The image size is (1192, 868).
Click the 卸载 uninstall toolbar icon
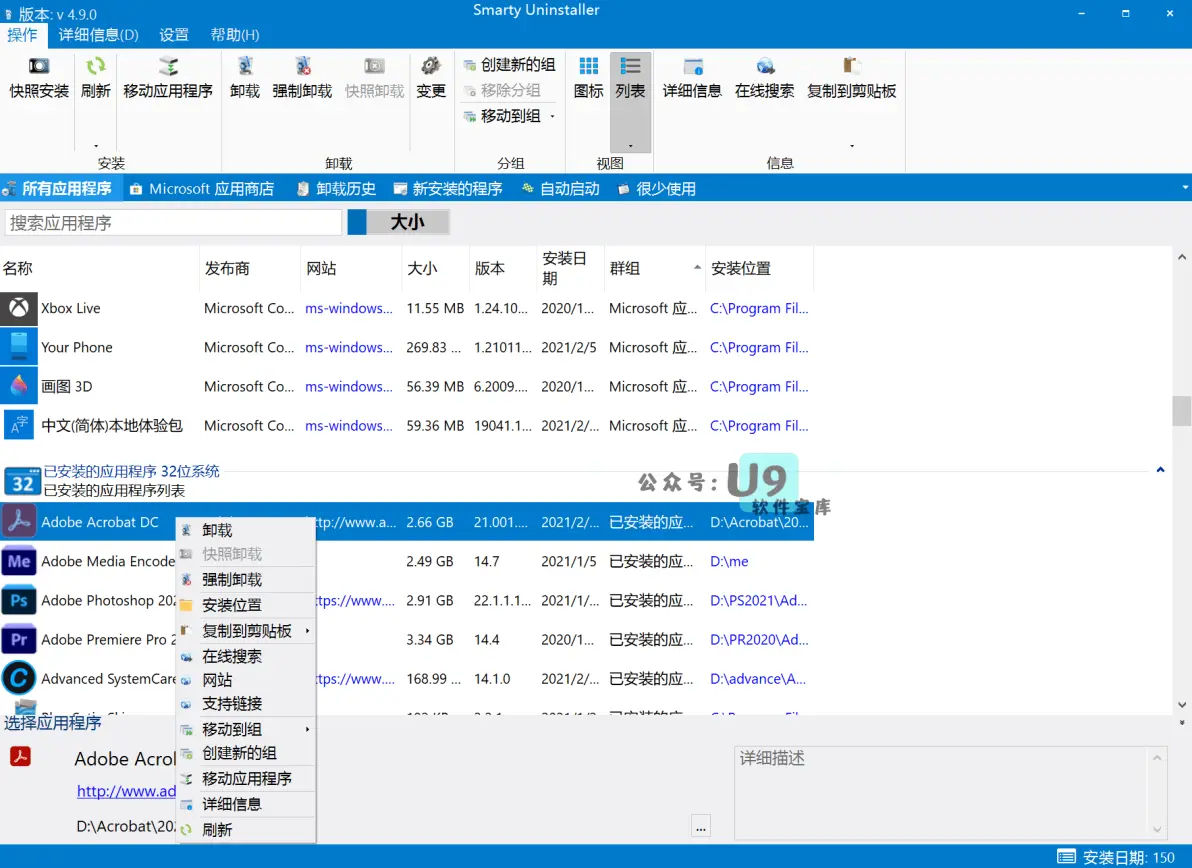coord(245,66)
